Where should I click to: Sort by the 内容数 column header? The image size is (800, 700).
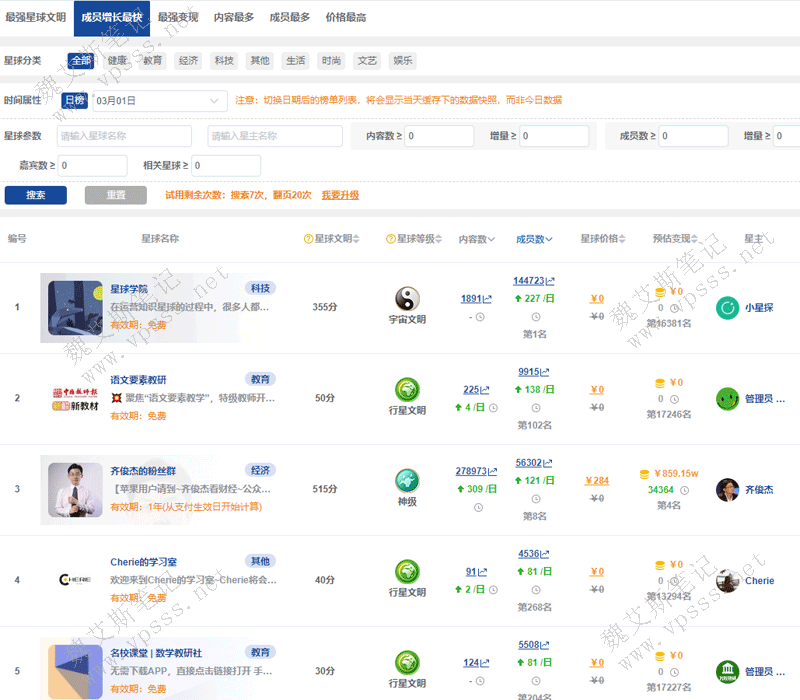tap(477, 239)
